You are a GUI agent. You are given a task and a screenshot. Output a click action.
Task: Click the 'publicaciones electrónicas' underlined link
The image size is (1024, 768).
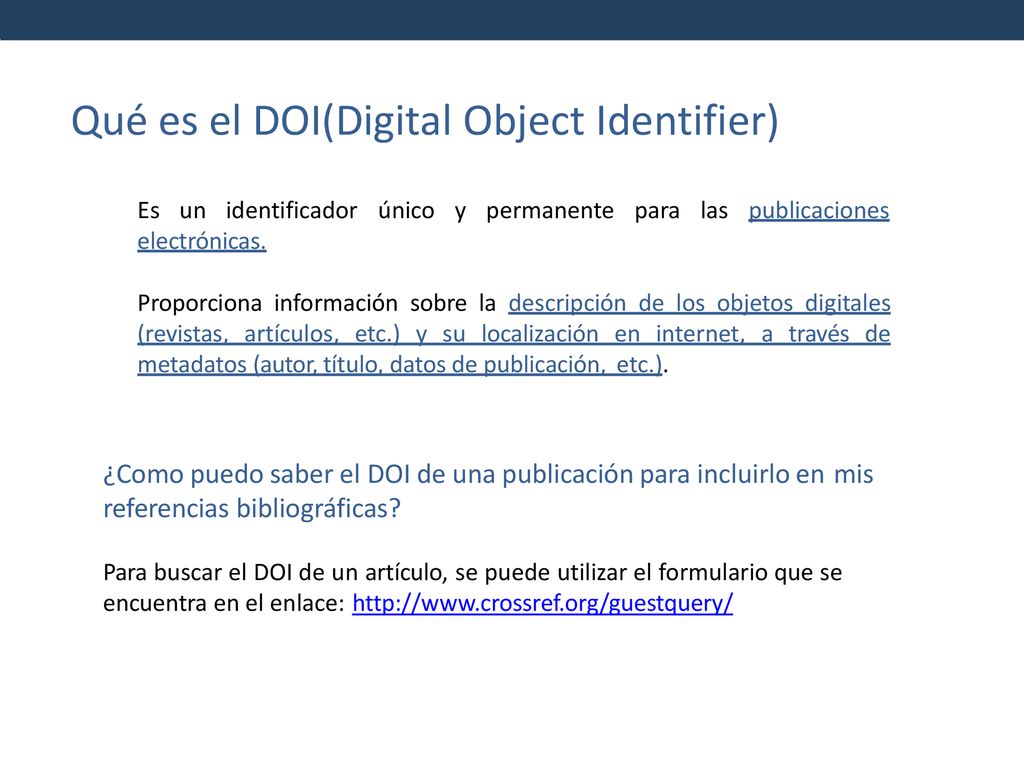click(x=818, y=211)
